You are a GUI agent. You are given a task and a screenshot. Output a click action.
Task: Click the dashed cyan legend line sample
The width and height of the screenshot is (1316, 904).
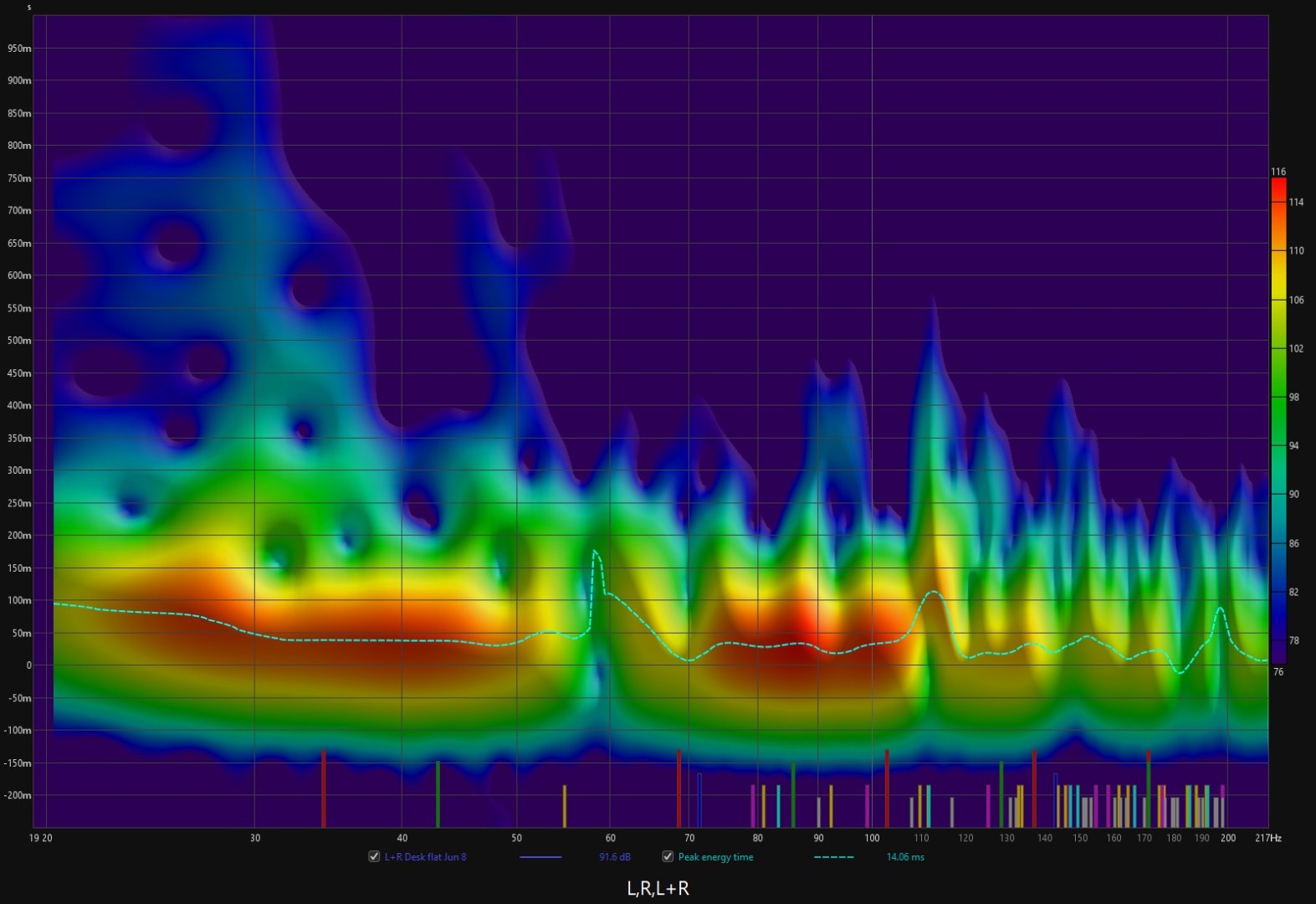click(x=833, y=857)
